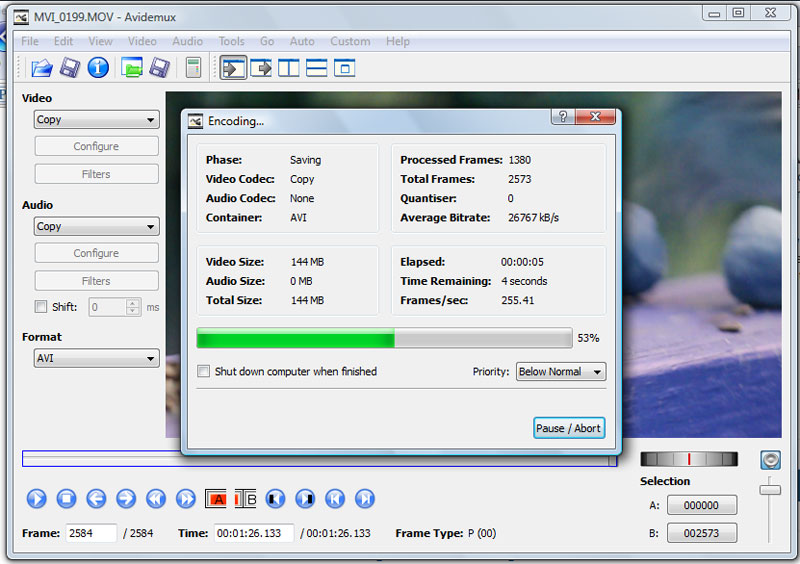This screenshot has height=564, width=800.
Task: Click the timeline navigation bar
Action: pyautogui.click(x=319, y=458)
